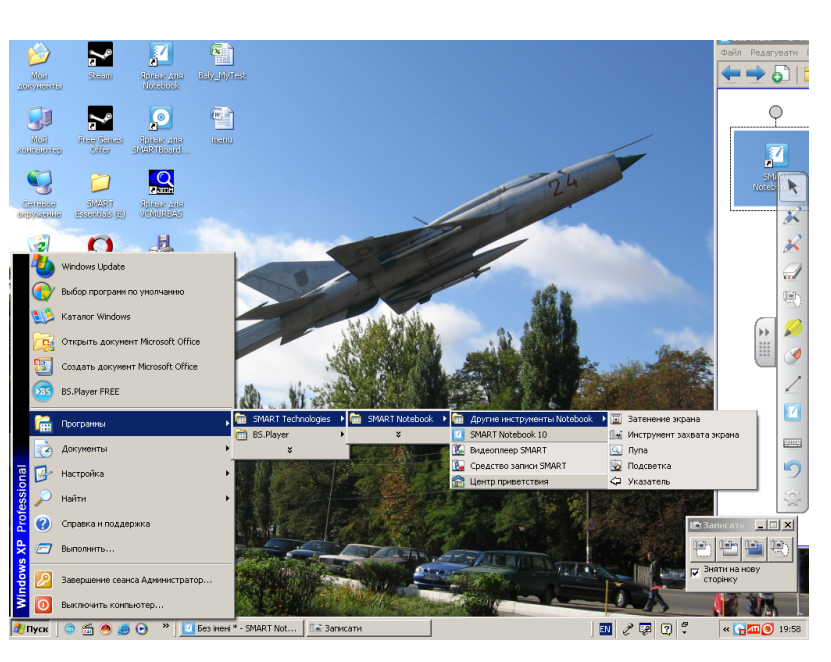The width and height of the screenshot is (831, 662).
Task: Click the blue forward arrow in Notebook
Action: pos(755,74)
